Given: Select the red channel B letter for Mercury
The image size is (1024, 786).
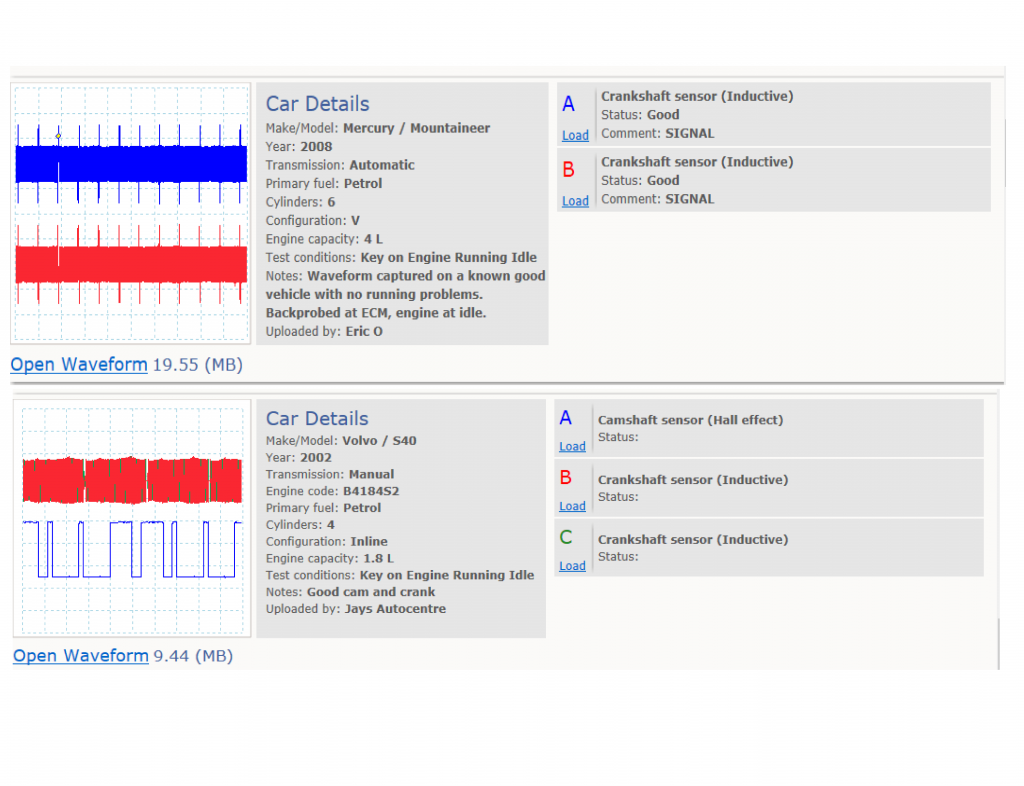Looking at the screenshot, I should coord(569,170).
